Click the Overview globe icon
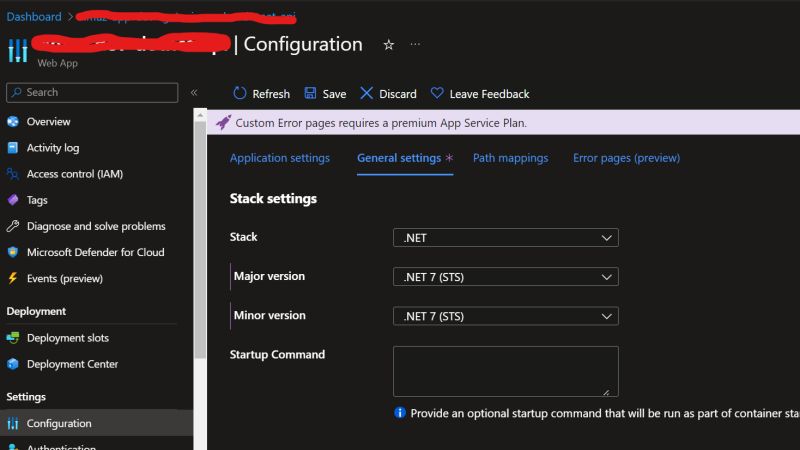The height and width of the screenshot is (450, 800). point(13,121)
